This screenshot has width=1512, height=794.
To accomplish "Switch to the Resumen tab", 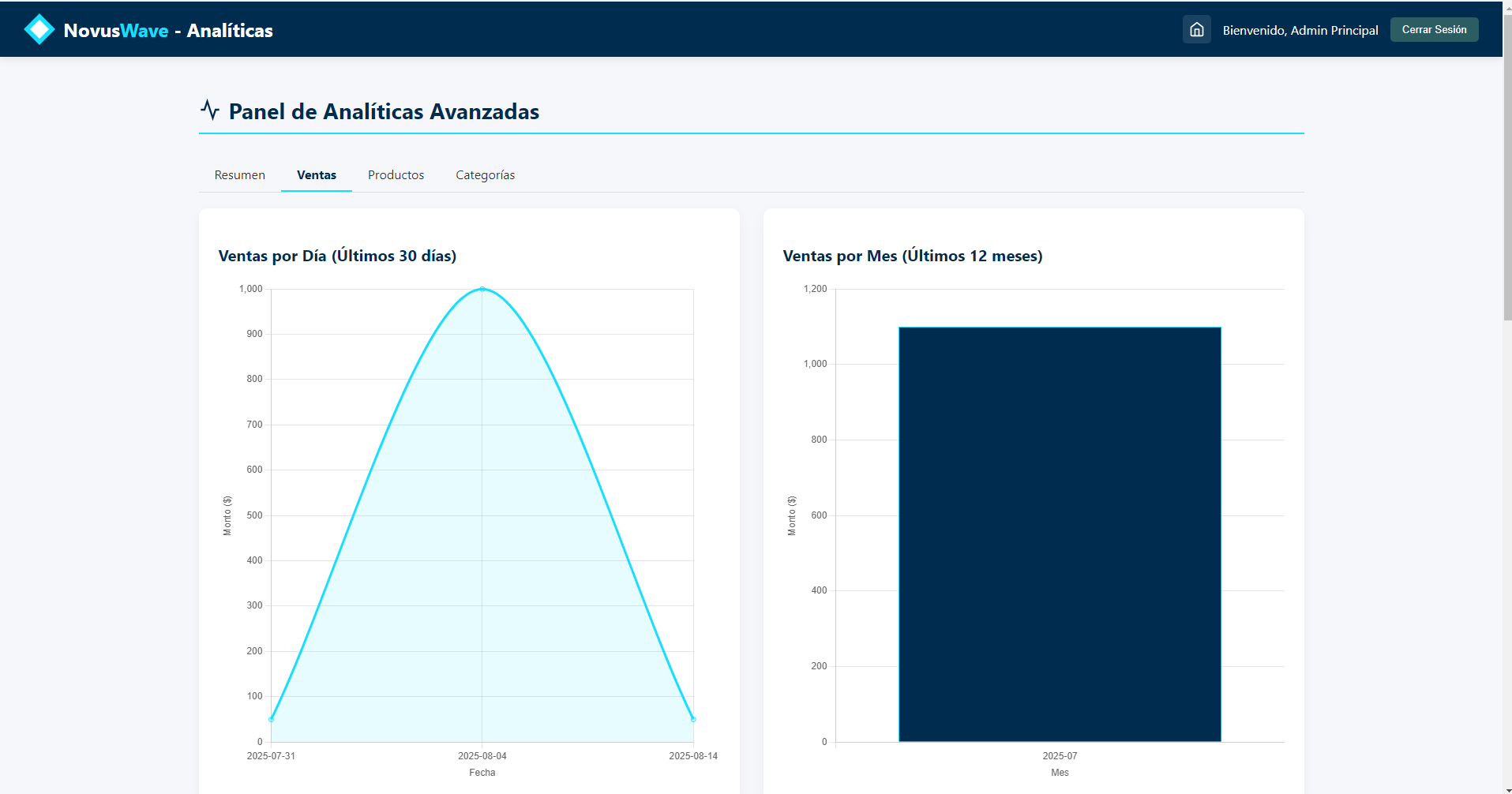I will click(239, 175).
